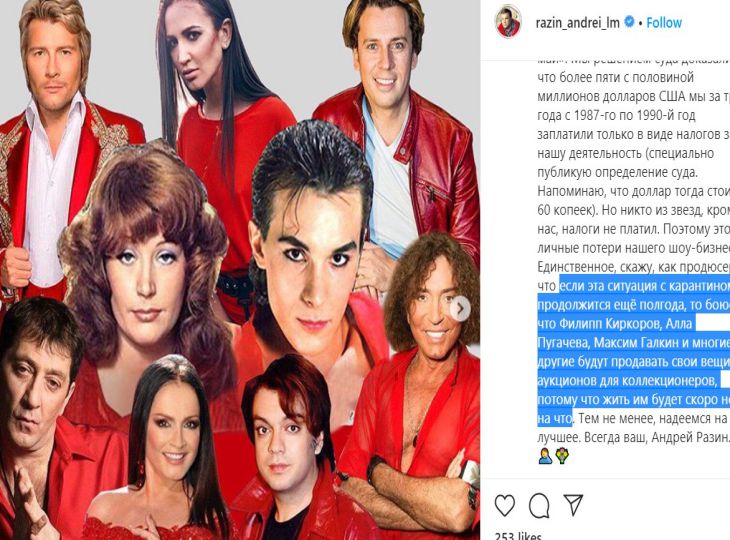Click the woman with curly auburn hair in the collage

coord(144,275)
